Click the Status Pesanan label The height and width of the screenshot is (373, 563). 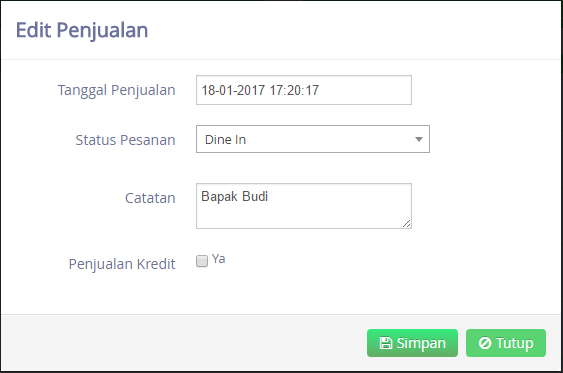[125, 140]
